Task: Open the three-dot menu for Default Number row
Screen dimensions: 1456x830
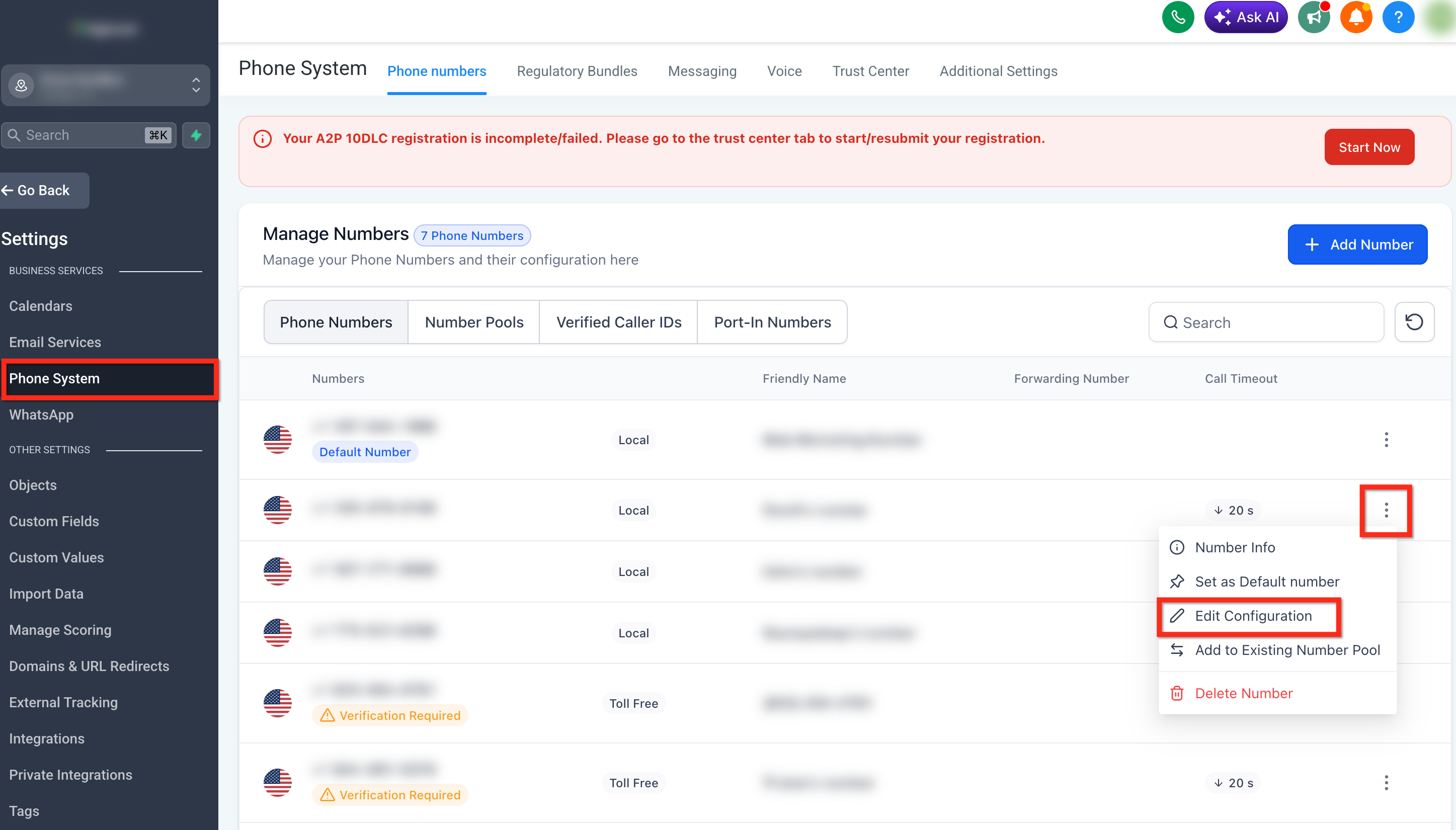Action: (1386, 440)
